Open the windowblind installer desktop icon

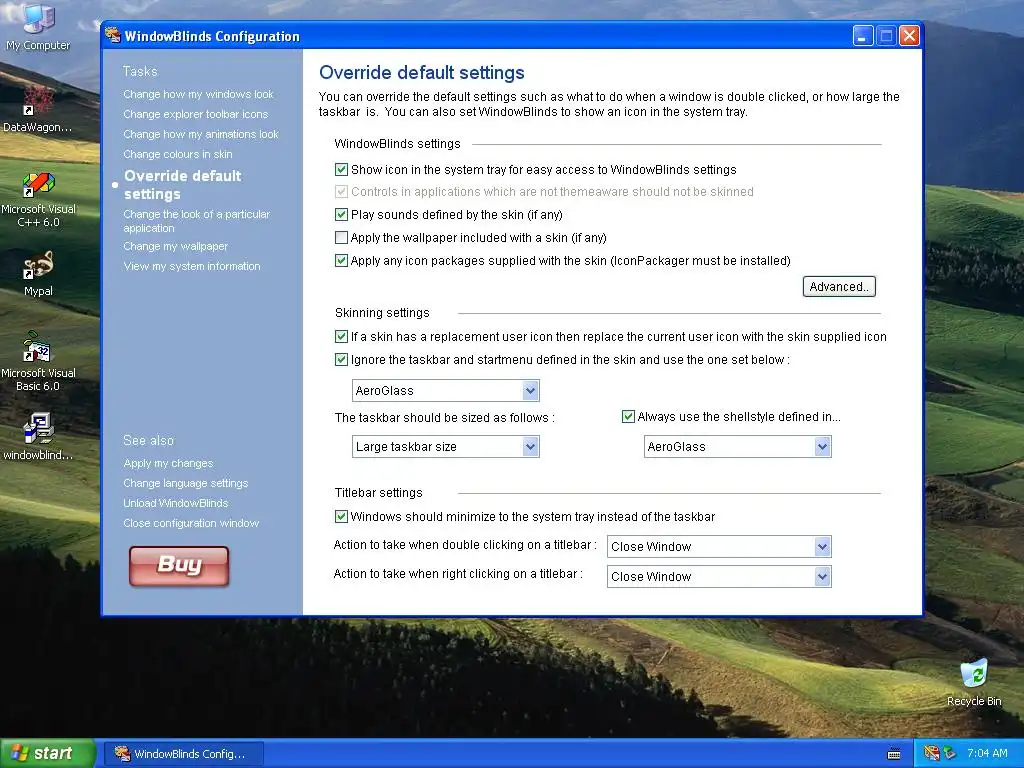[x=38, y=436]
